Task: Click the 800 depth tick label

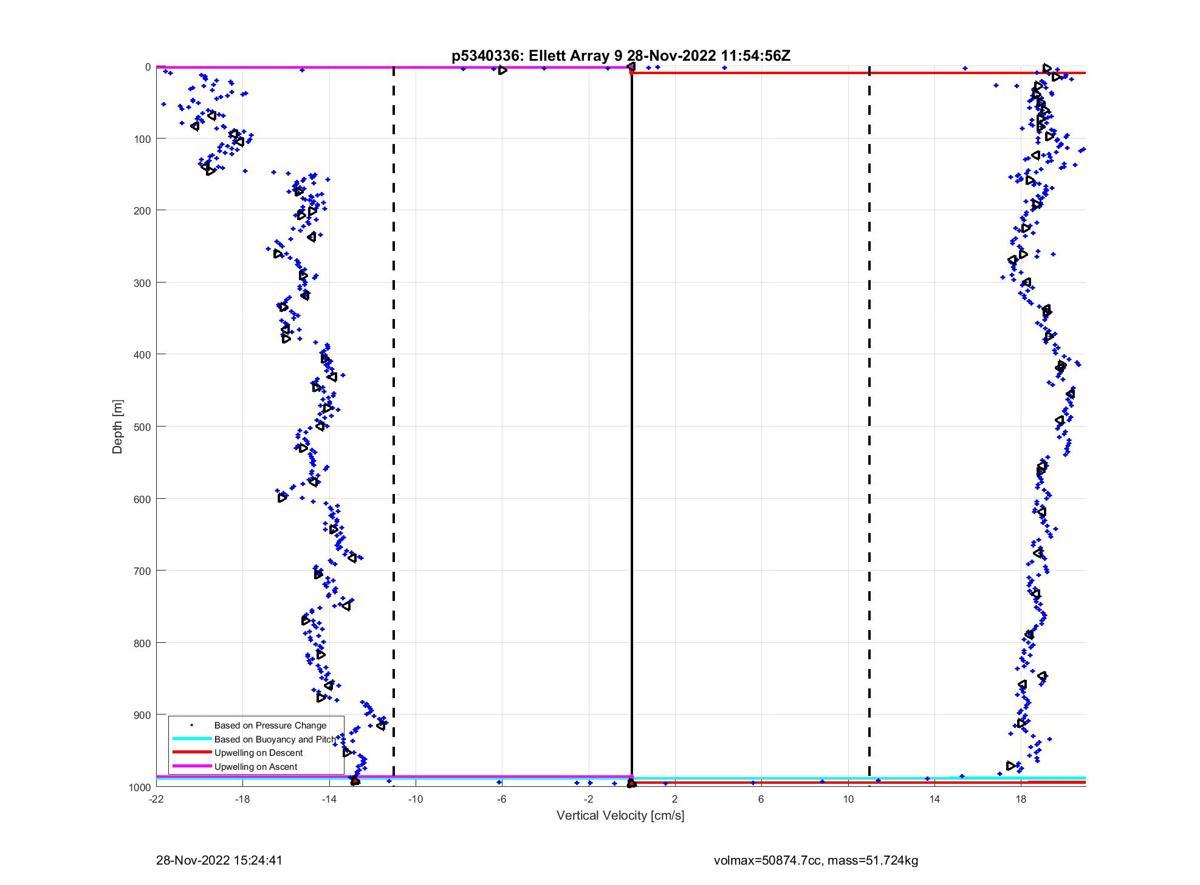Action: pos(141,643)
